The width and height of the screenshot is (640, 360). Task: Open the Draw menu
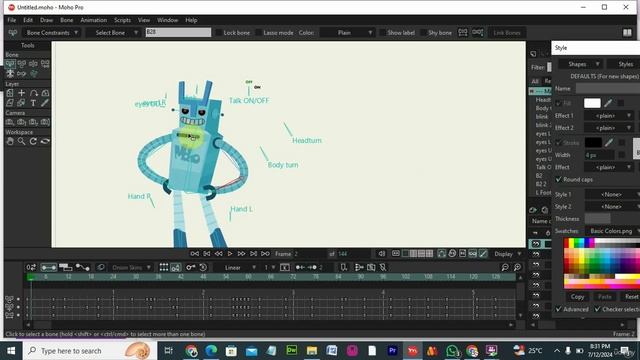pos(47,20)
